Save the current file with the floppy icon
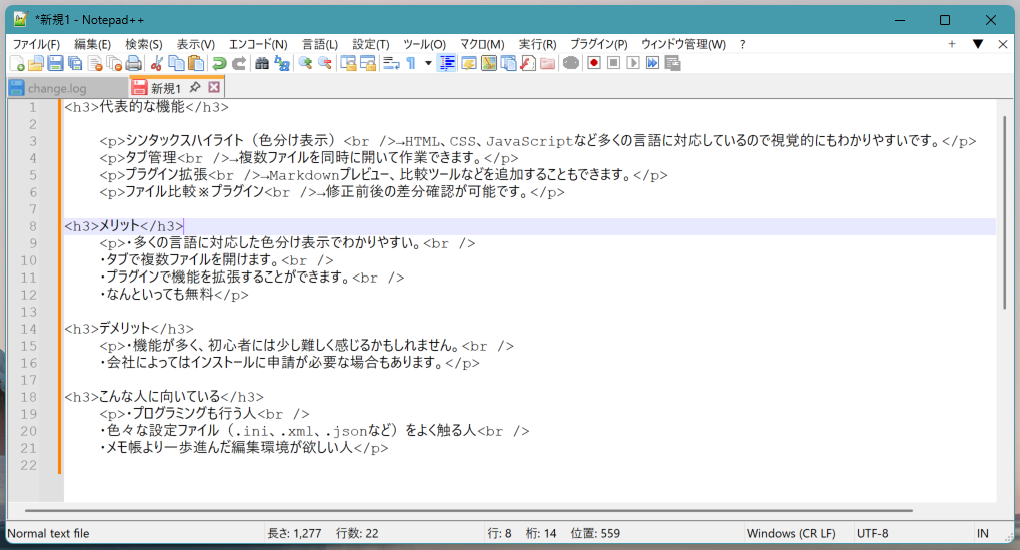The width and height of the screenshot is (1020, 550). tap(56, 63)
